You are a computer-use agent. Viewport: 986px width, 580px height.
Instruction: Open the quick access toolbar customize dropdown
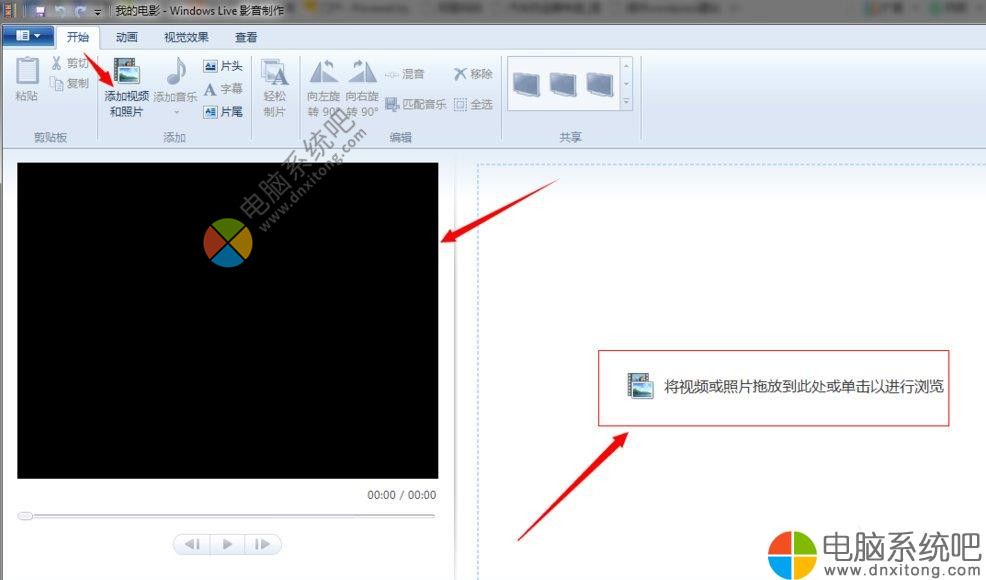(x=97, y=12)
